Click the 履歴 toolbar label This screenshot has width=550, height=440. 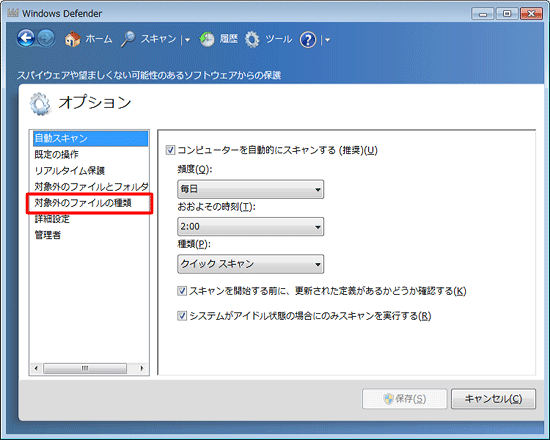(x=229, y=39)
